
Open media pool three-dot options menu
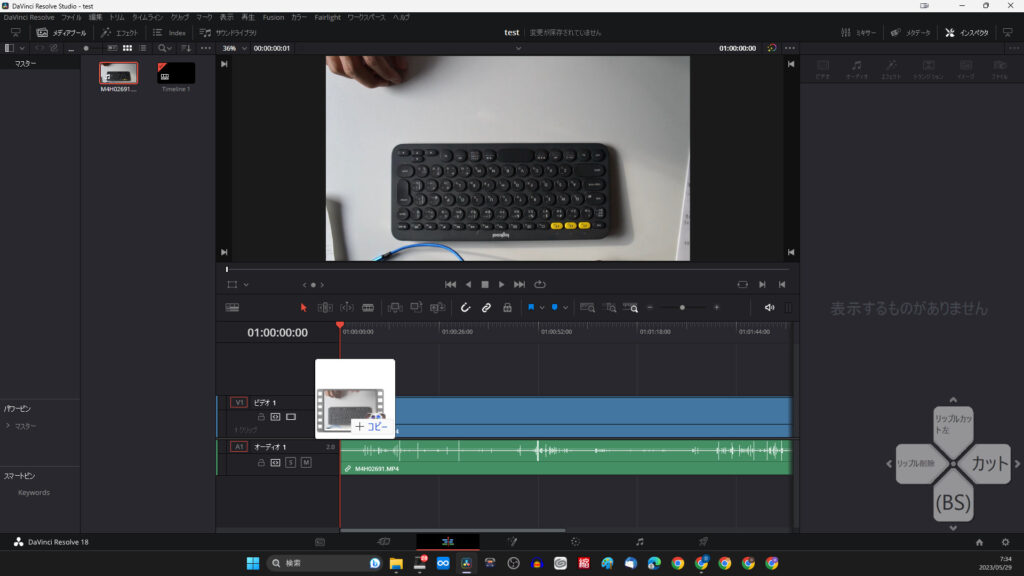click(206, 48)
